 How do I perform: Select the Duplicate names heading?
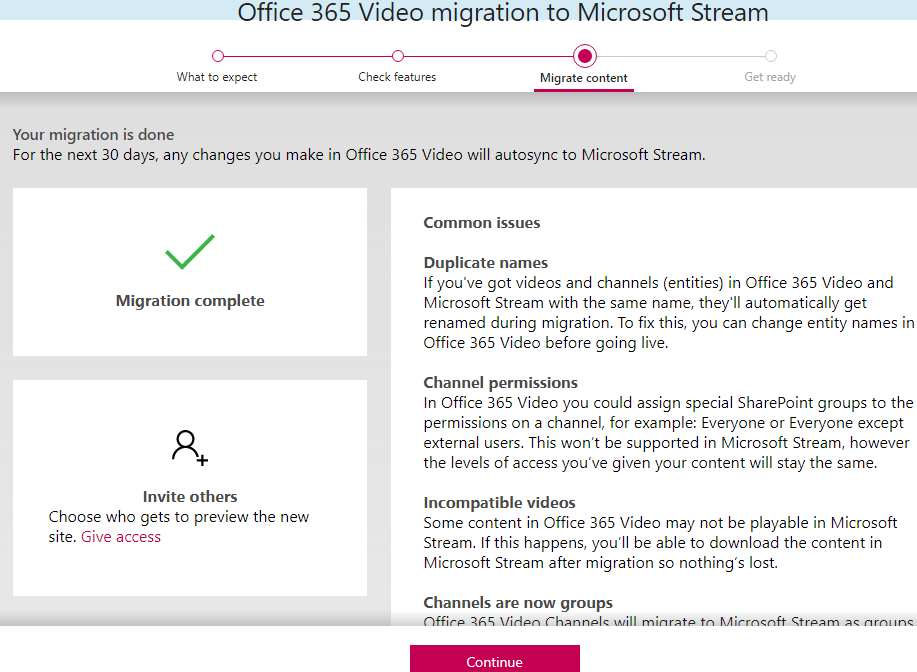[x=486, y=263]
